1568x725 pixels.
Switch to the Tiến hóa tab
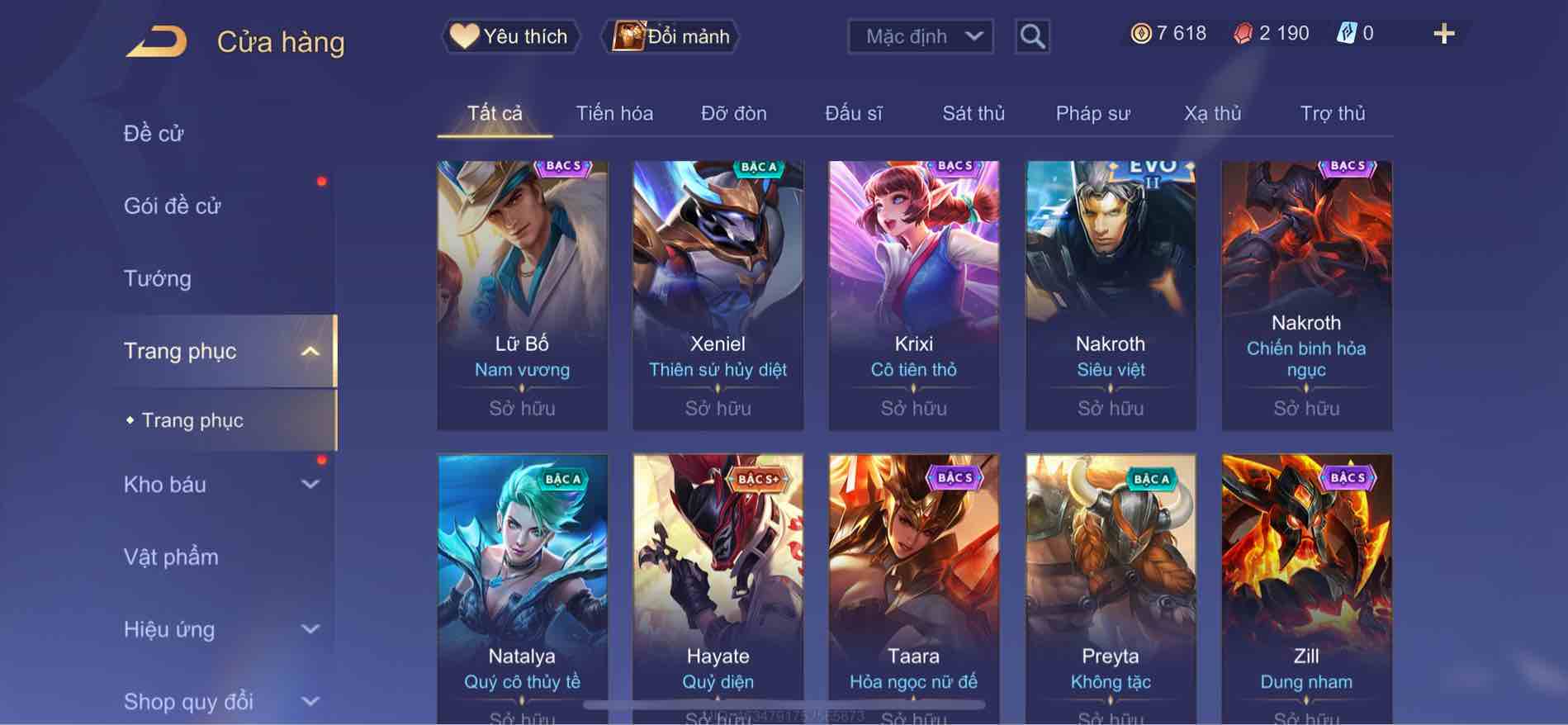[x=613, y=113]
